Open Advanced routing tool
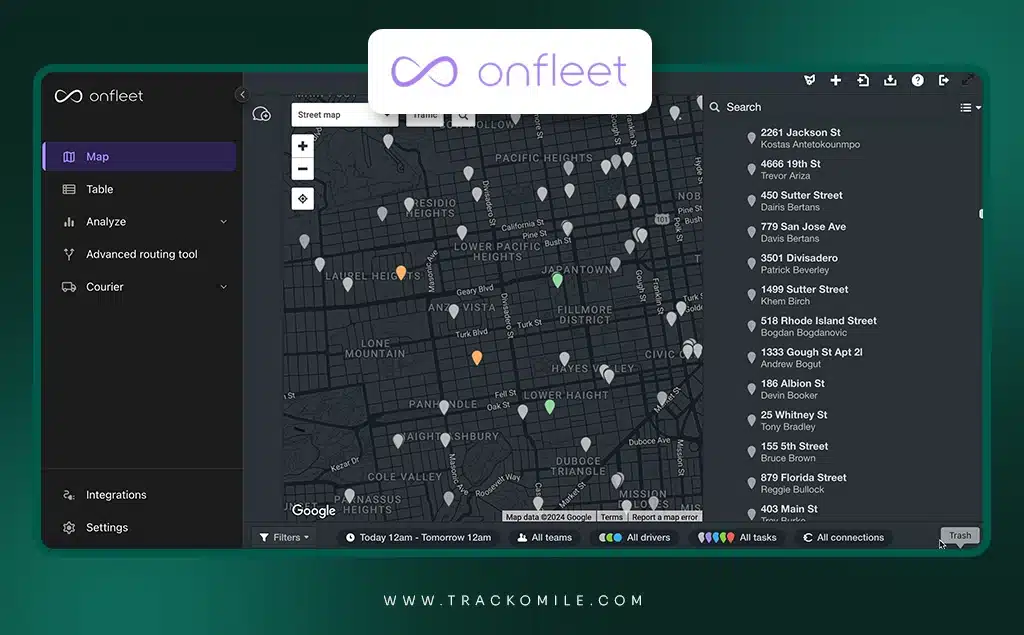1024x635 pixels. (x=142, y=254)
